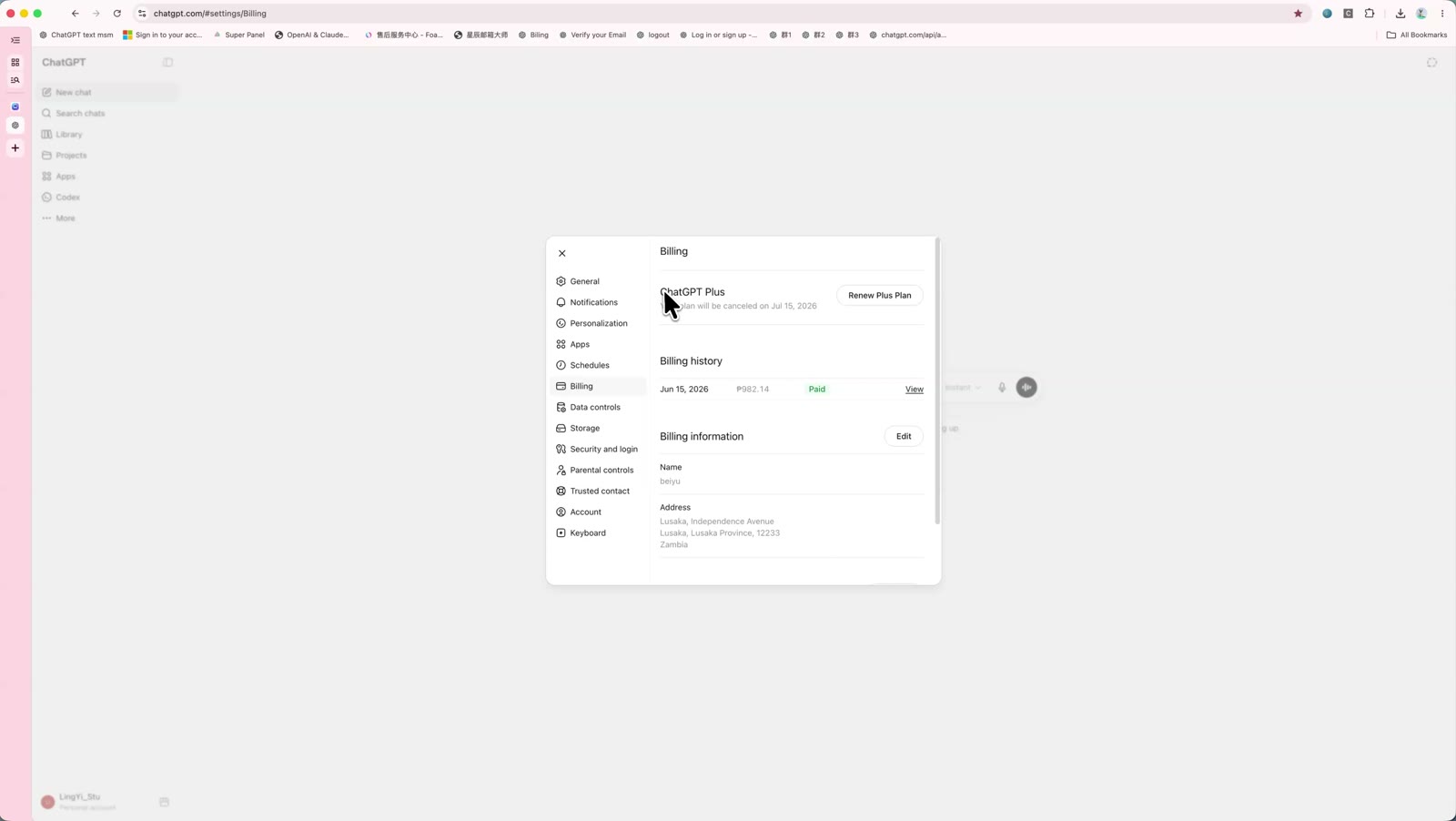Open the browser downloads icon

[x=1400, y=14]
